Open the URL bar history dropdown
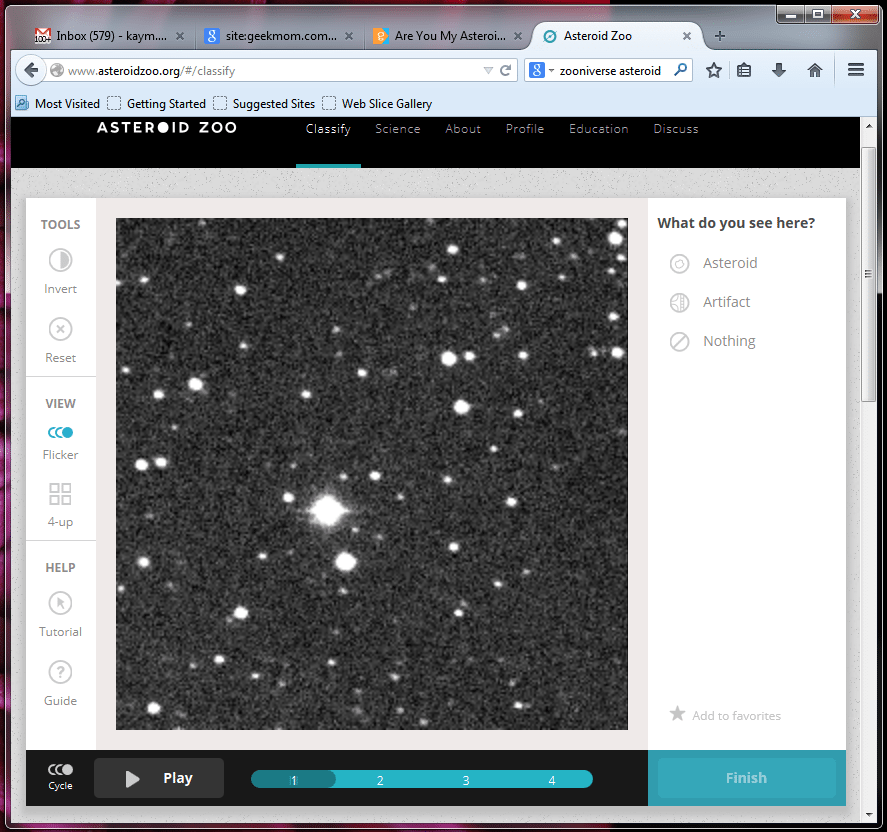The image size is (887, 832). click(487, 71)
